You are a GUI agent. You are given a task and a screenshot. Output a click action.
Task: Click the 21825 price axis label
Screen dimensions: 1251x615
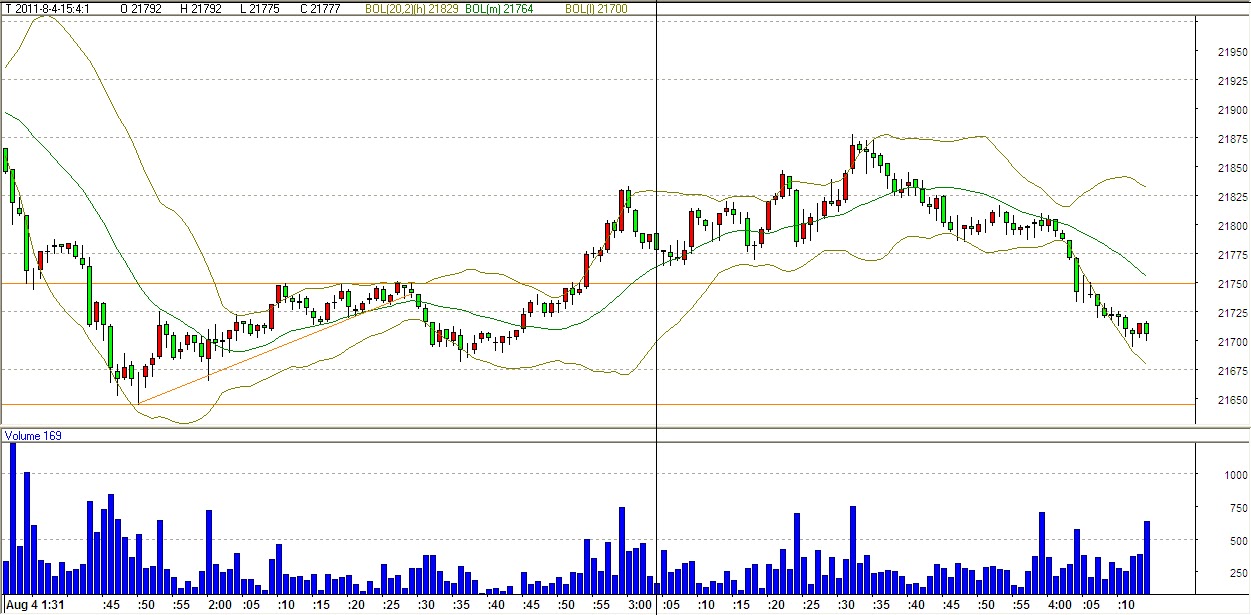[1232, 197]
